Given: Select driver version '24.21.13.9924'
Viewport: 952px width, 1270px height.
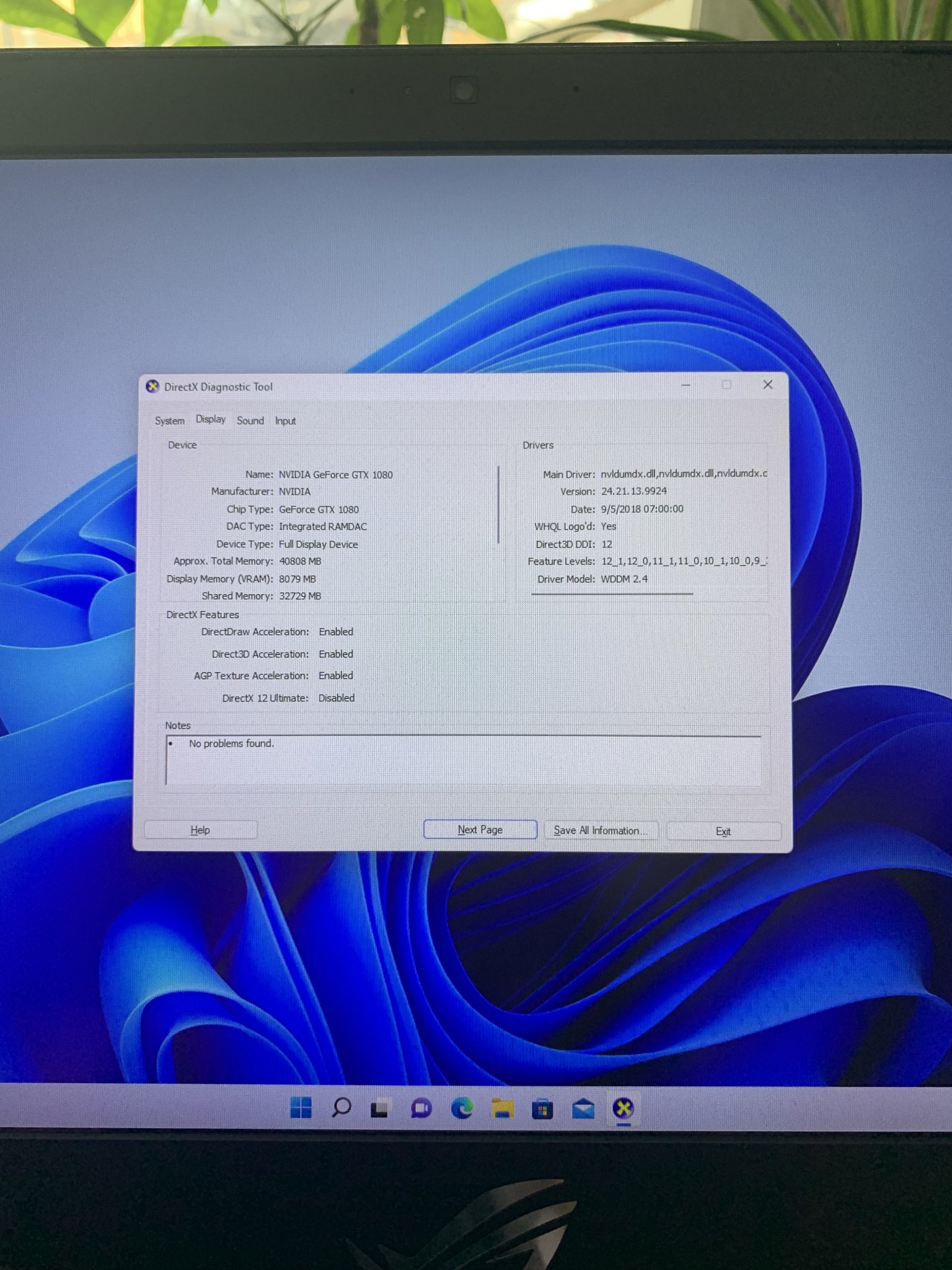Looking at the screenshot, I should tap(634, 491).
